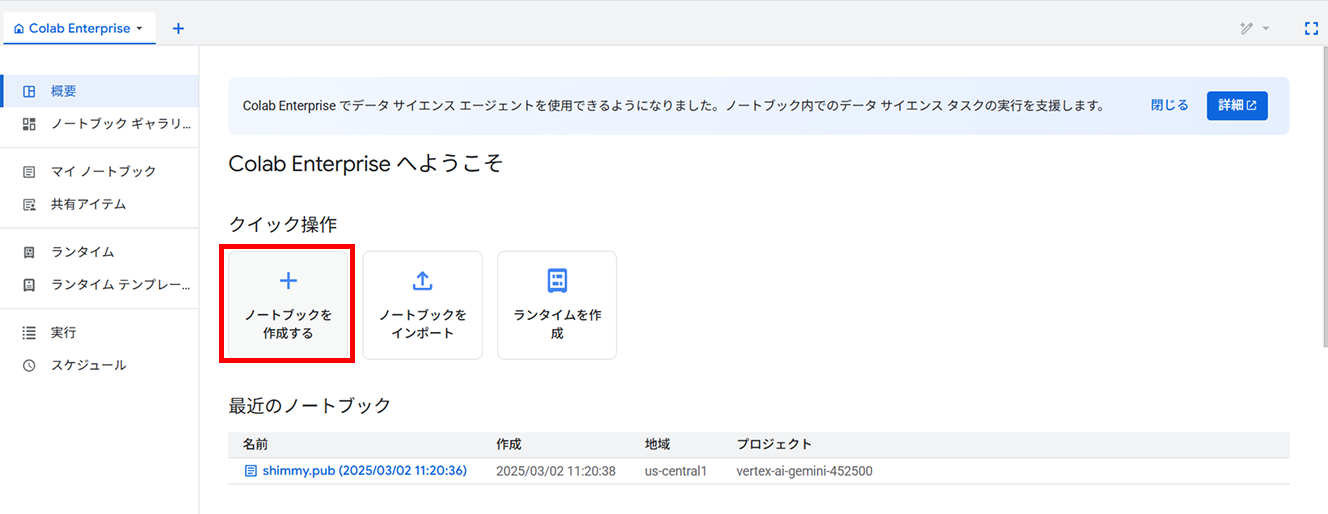Click ノートブックをインポート upload card

[422, 305]
